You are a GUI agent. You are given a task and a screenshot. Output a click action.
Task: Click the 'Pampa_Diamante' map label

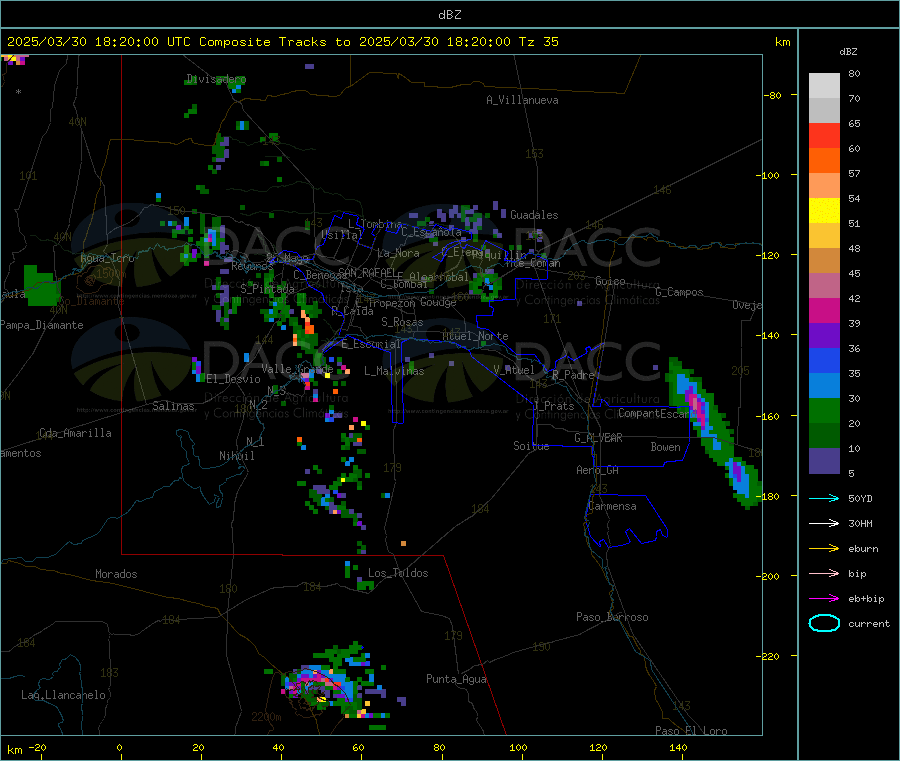41,325
